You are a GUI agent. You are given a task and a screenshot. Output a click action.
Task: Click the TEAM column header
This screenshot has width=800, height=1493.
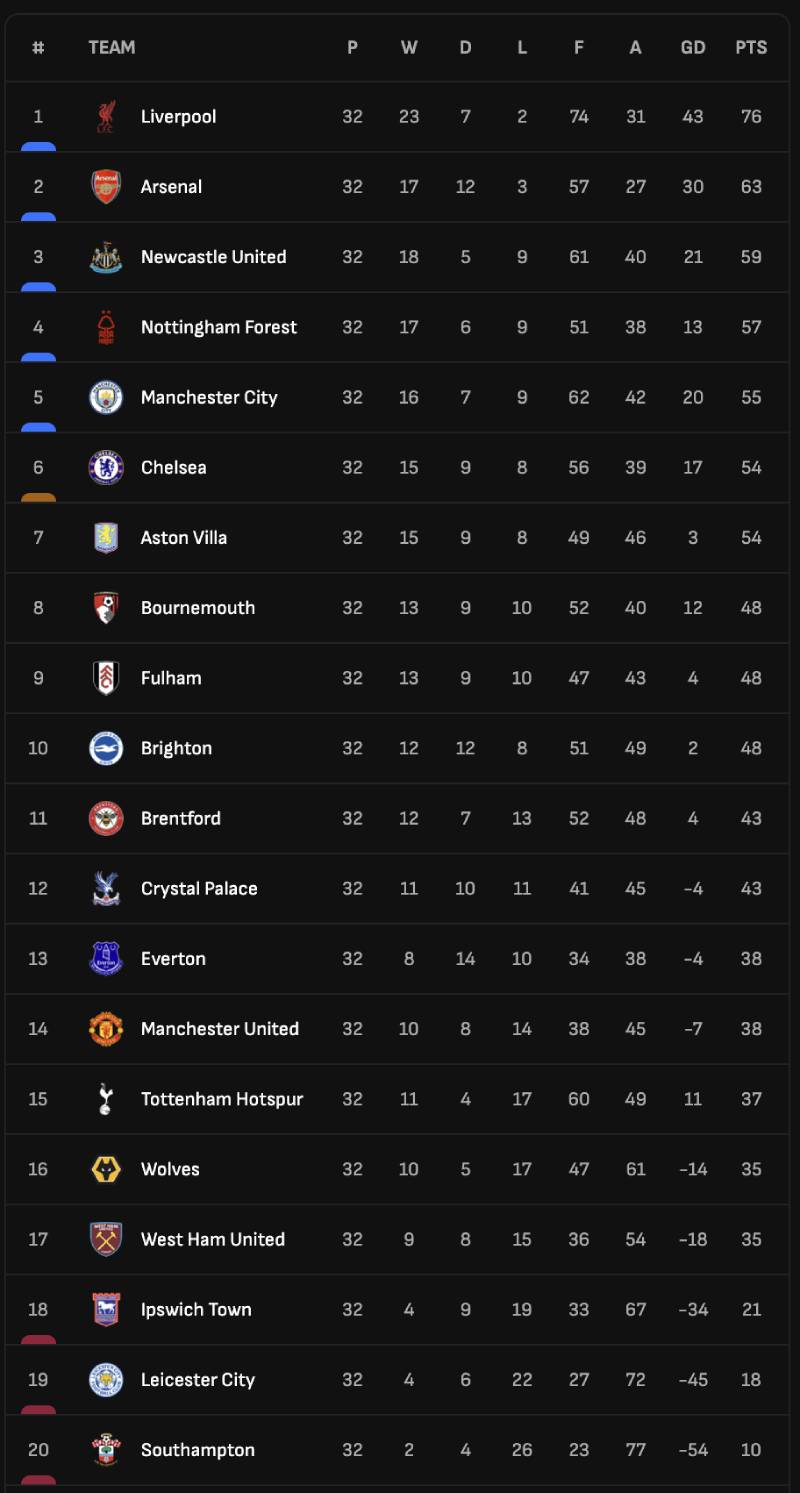click(112, 47)
